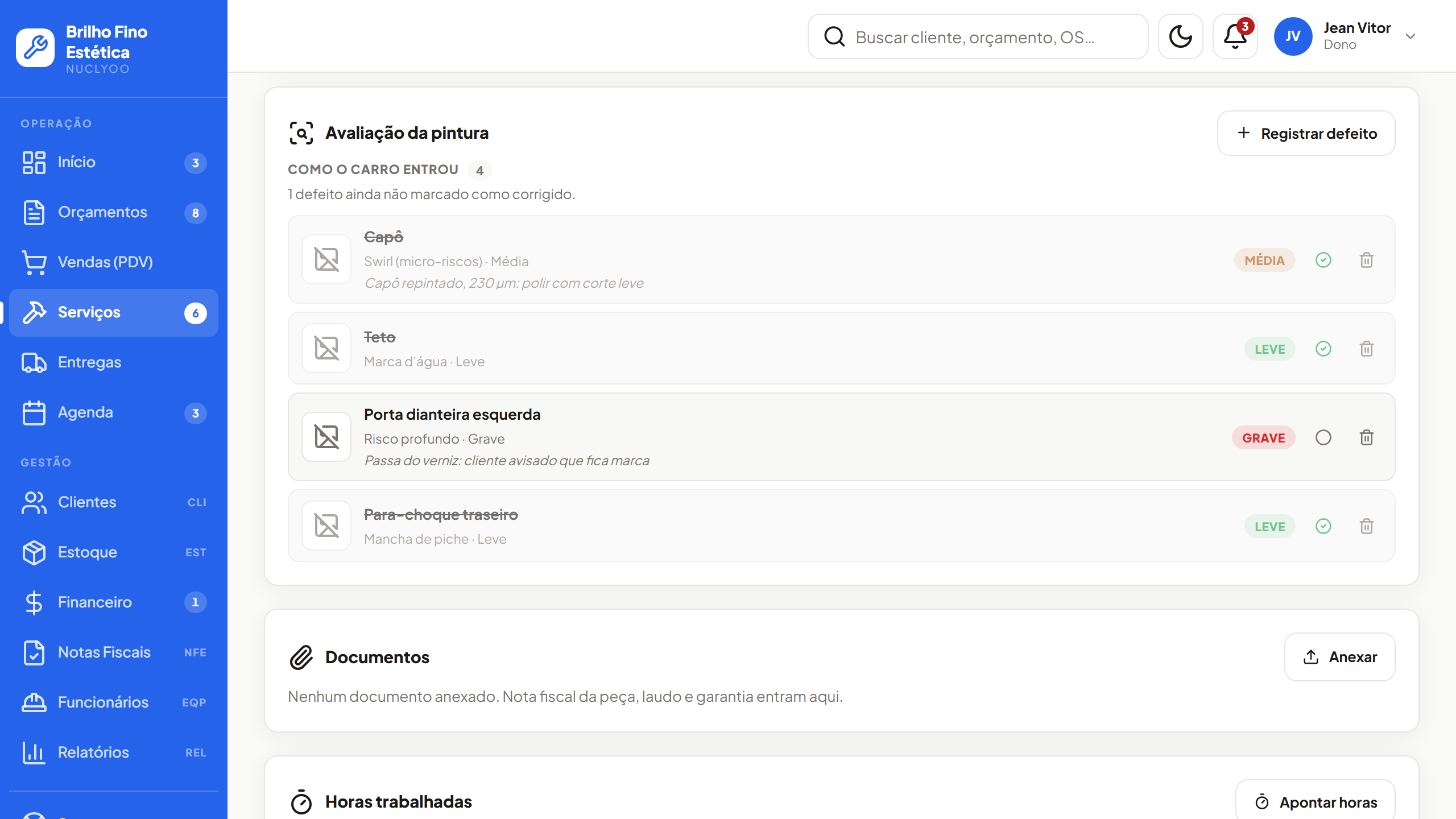
Task: Delete the Para-choque traseiro defect
Action: point(1367,526)
